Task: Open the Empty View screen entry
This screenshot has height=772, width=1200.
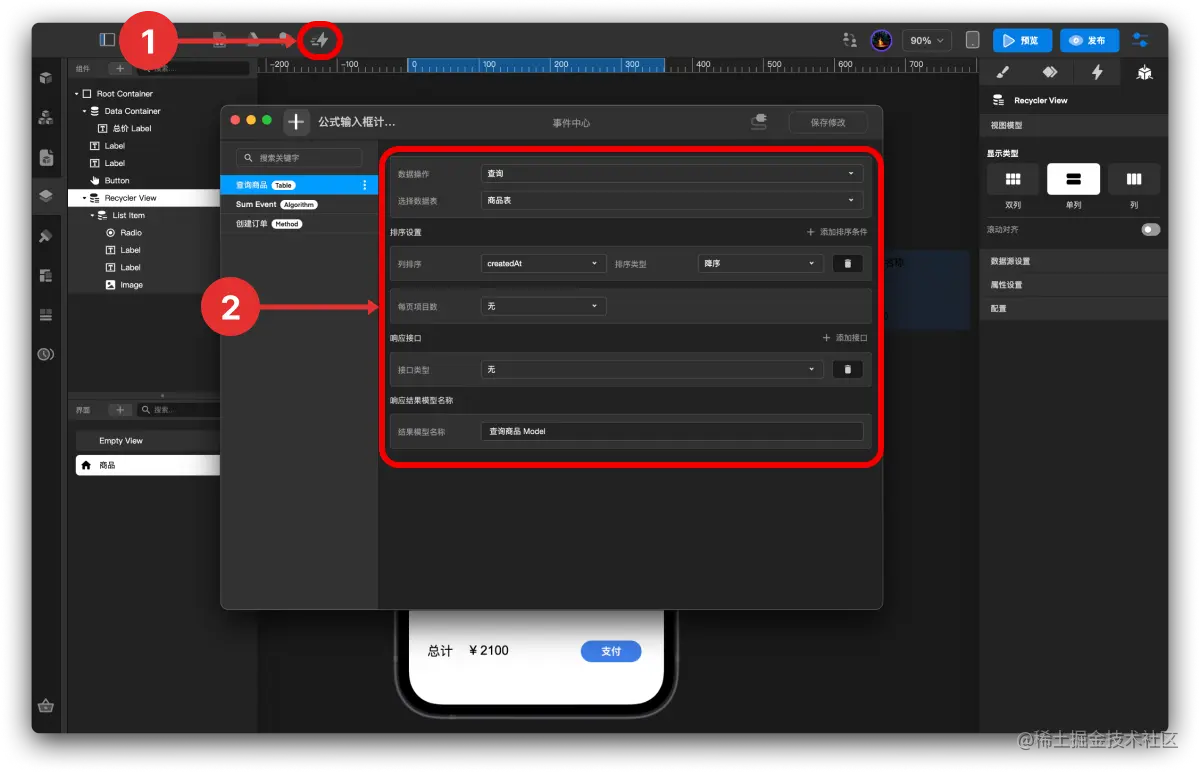Action: coord(147,441)
